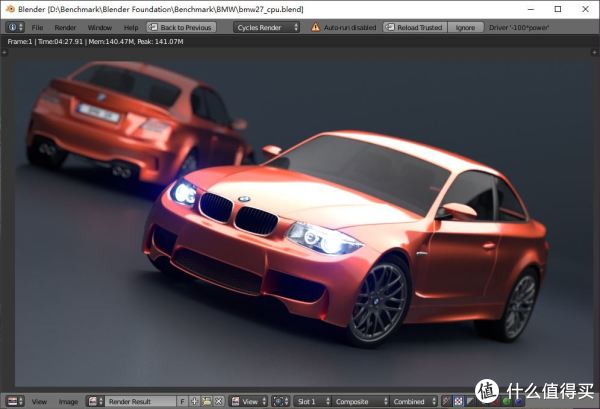Open the Info editor type selector
600x409 pixels.
tap(15, 27)
